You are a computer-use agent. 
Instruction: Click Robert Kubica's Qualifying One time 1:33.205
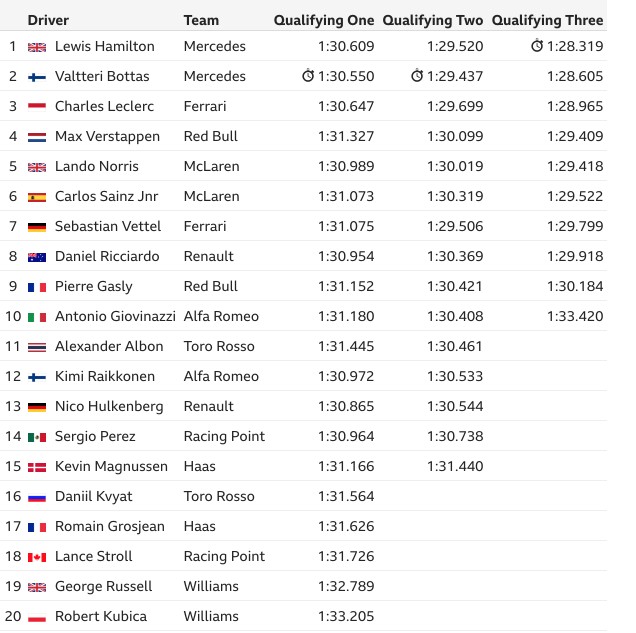346,616
